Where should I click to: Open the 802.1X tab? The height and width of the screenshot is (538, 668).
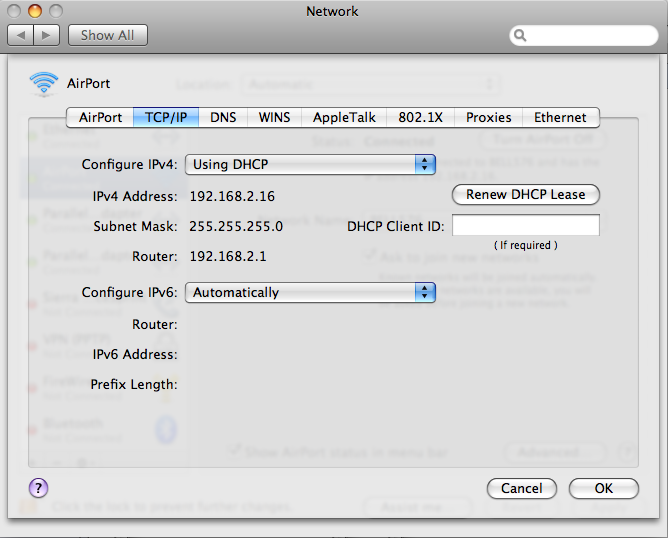pos(420,117)
